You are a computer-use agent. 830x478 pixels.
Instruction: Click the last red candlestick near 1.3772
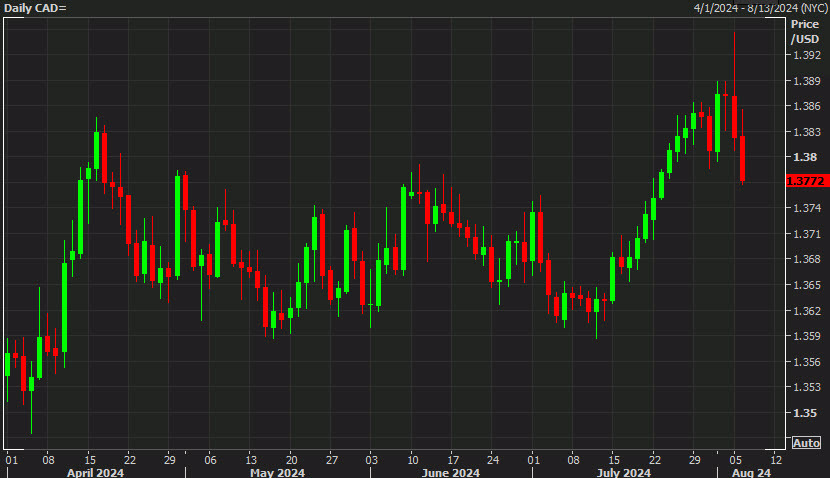[x=743, y=158]
